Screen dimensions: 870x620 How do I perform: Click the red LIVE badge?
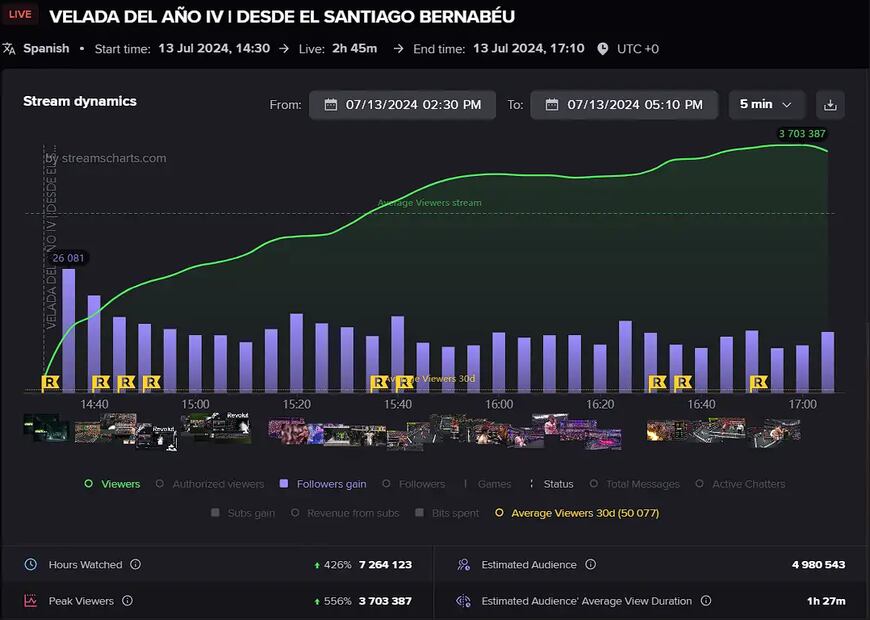pos(19,14)
